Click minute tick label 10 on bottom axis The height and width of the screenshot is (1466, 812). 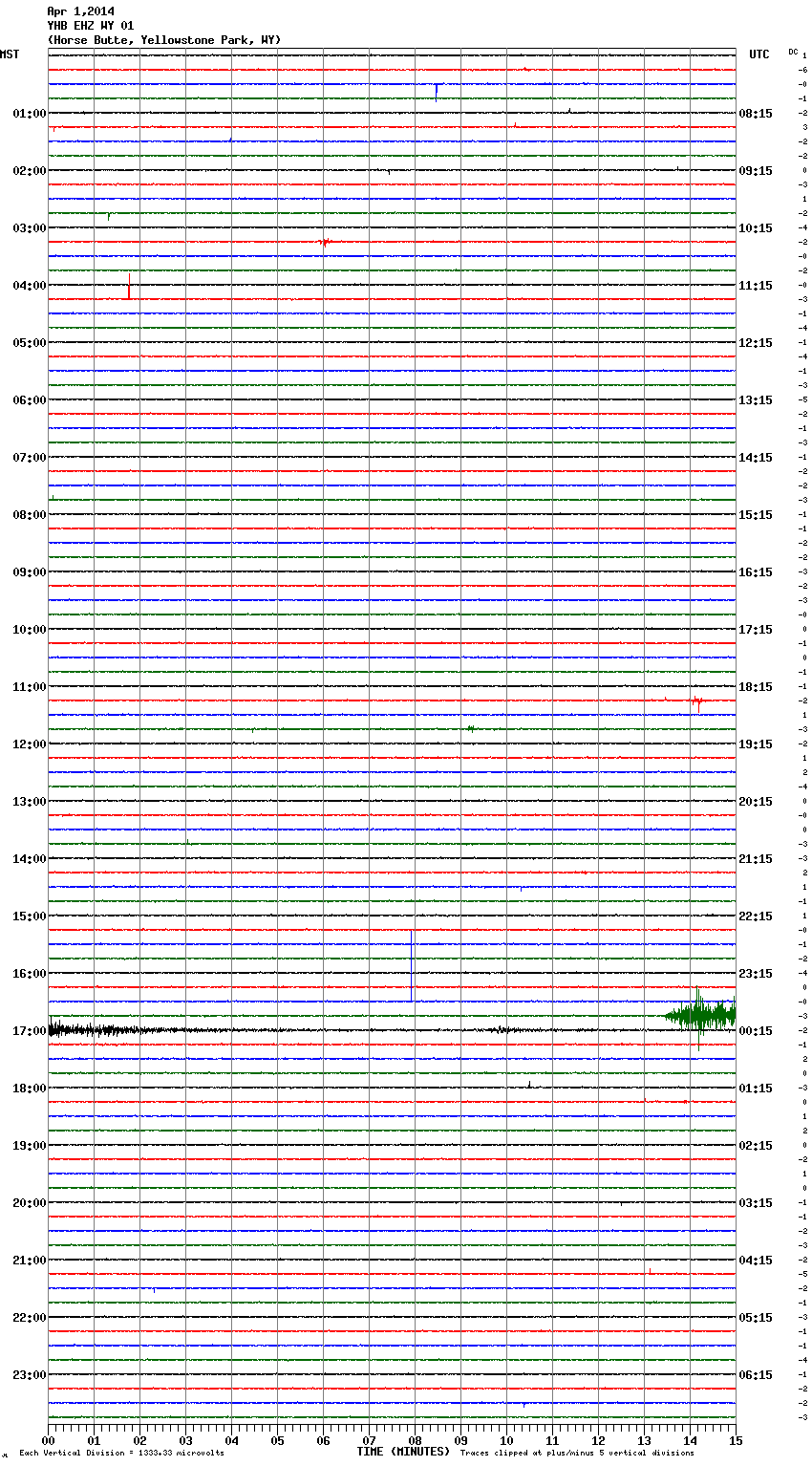pos(506,1440)
